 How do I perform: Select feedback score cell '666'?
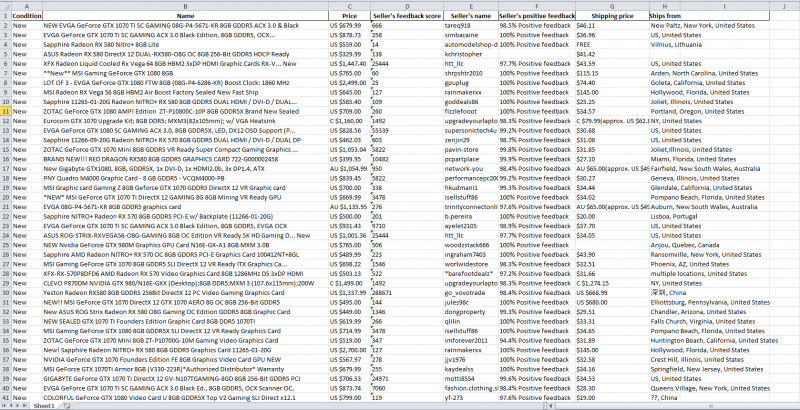click(407, 25)
